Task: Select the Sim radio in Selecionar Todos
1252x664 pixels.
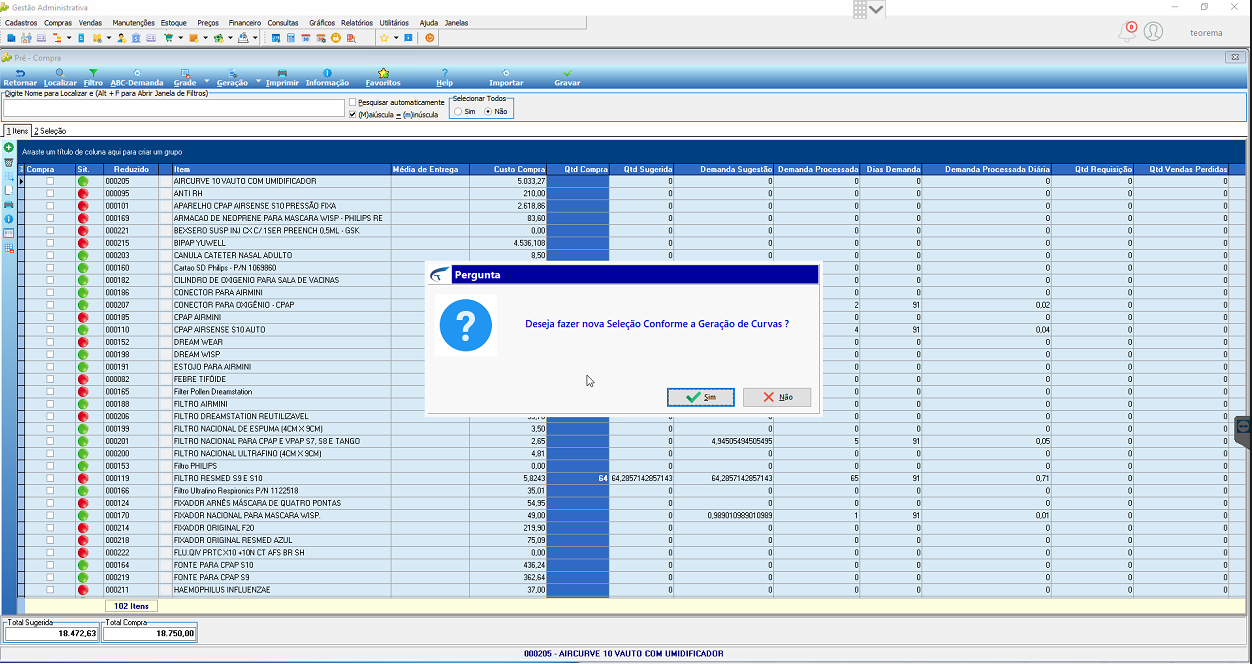Action: tap(458, 112)
